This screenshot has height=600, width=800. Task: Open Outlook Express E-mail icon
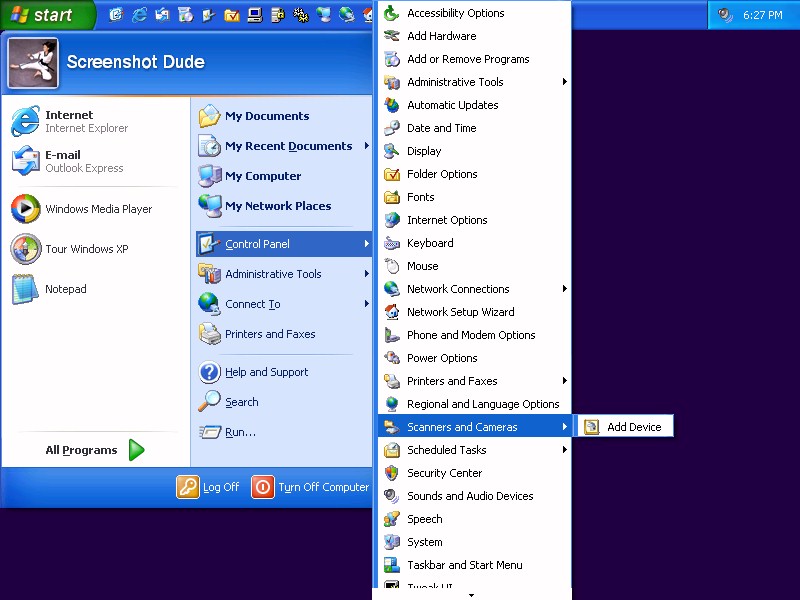tap(25, 161)
